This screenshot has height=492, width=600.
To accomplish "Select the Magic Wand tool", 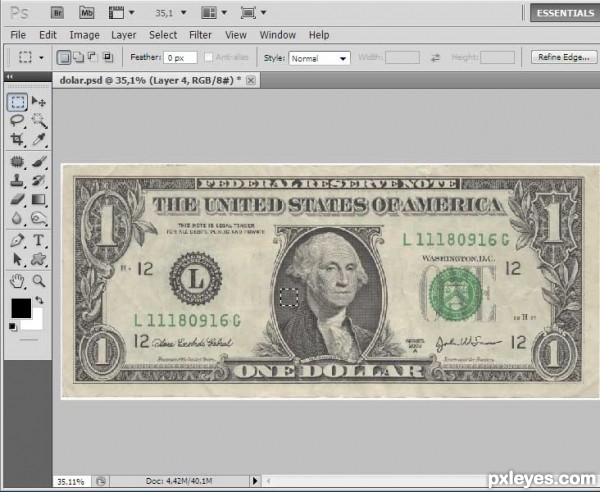I will (x=39, y=121).
